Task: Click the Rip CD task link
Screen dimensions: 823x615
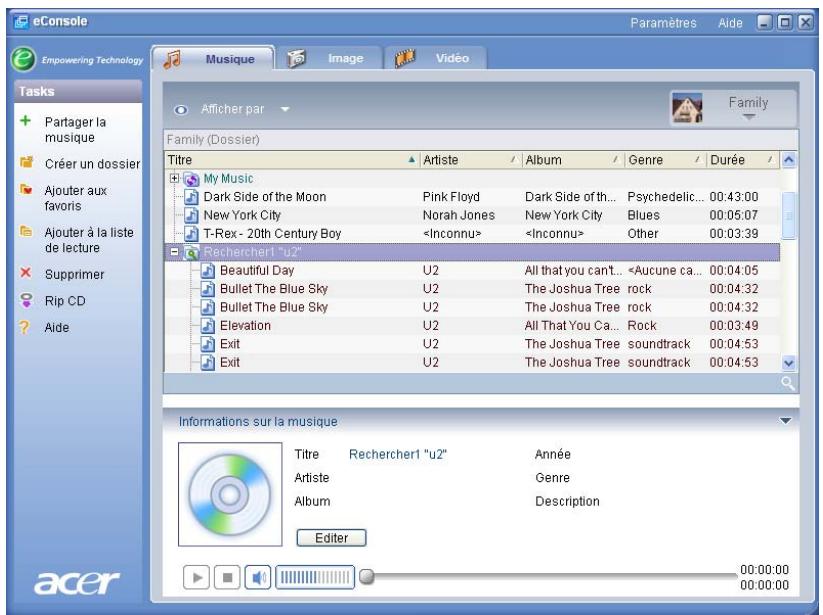Action: click(65, 301)
